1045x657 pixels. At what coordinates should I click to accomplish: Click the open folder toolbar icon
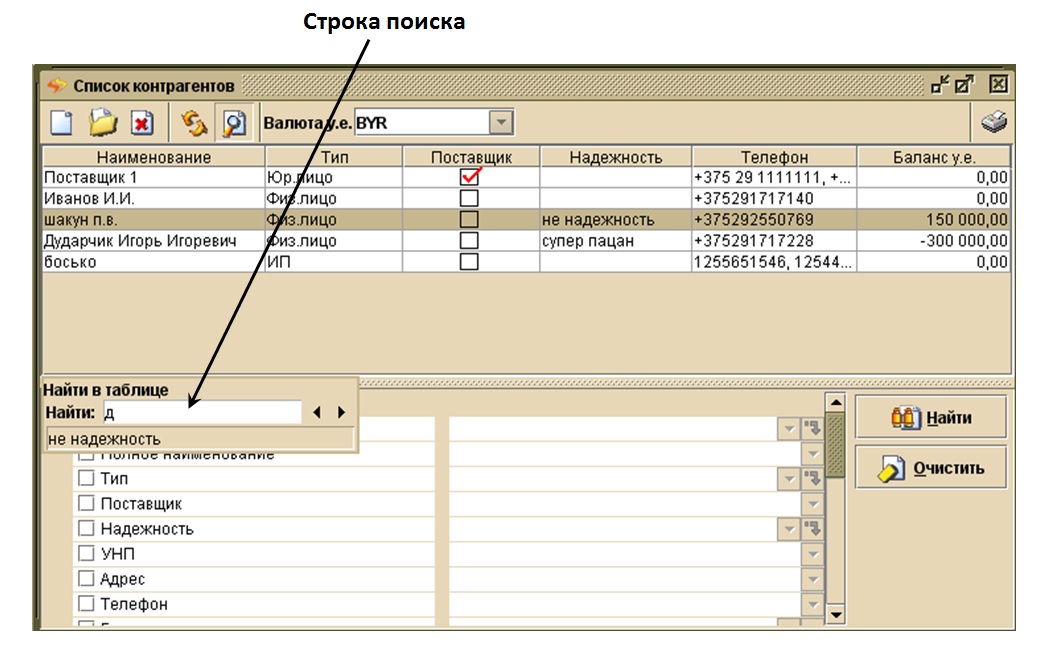(x=102, y=123)
